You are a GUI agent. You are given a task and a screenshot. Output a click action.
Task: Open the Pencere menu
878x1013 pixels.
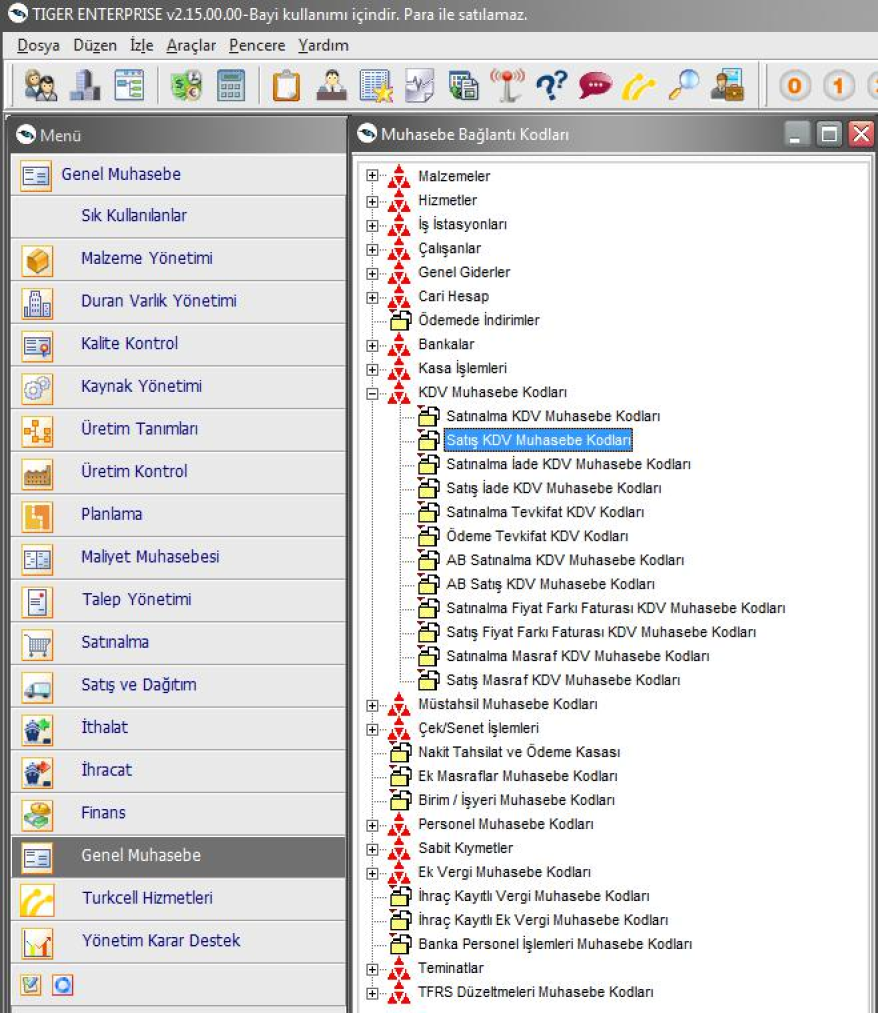[x=257, y=45]
